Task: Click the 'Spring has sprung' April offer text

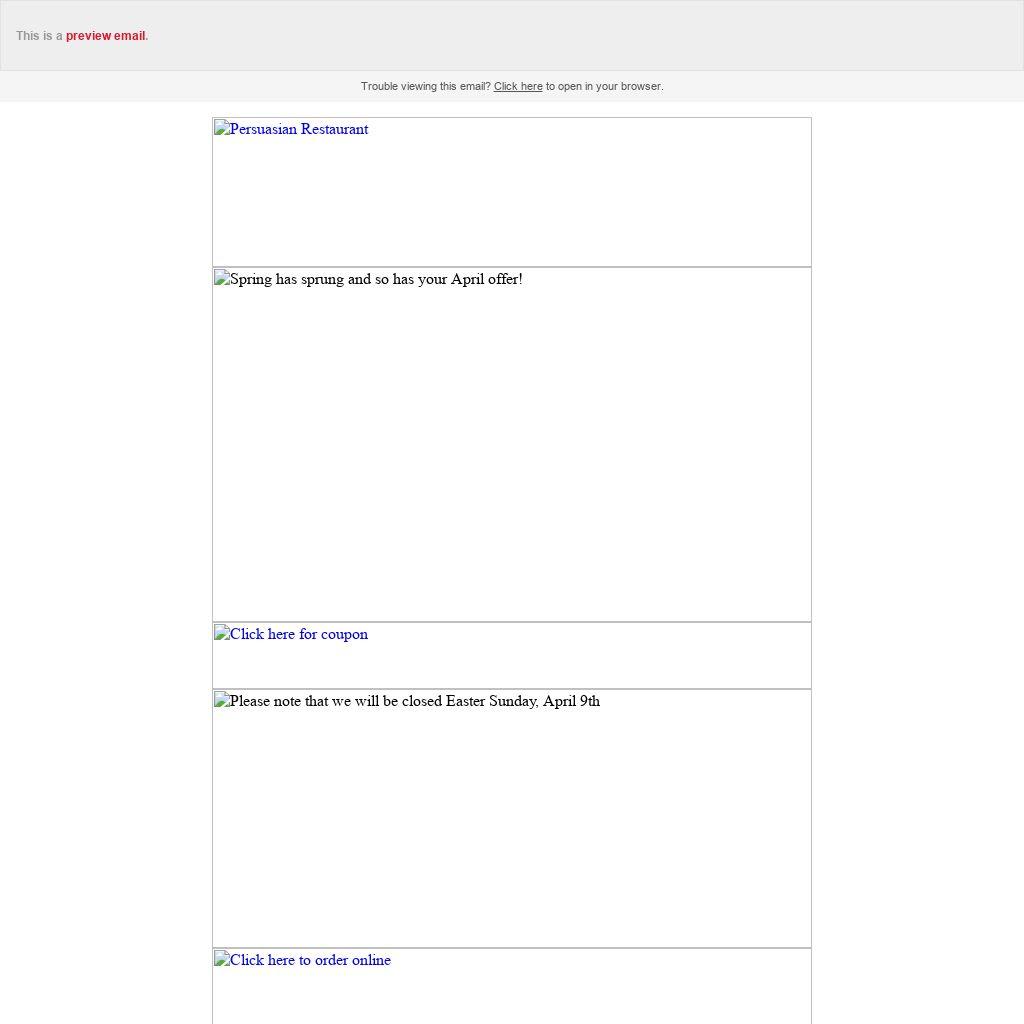Action: coord(376,279)
